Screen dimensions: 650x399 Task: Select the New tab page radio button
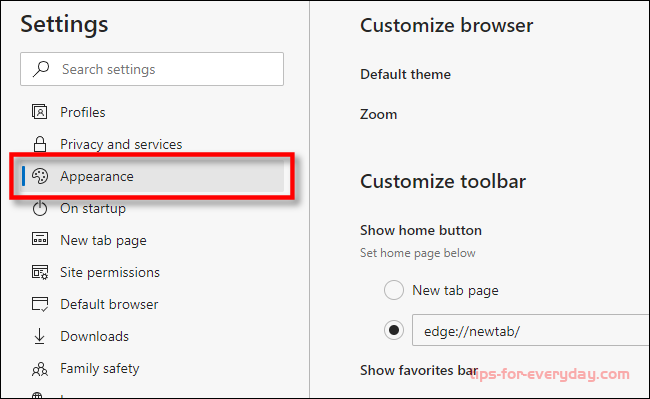point(393,290)
